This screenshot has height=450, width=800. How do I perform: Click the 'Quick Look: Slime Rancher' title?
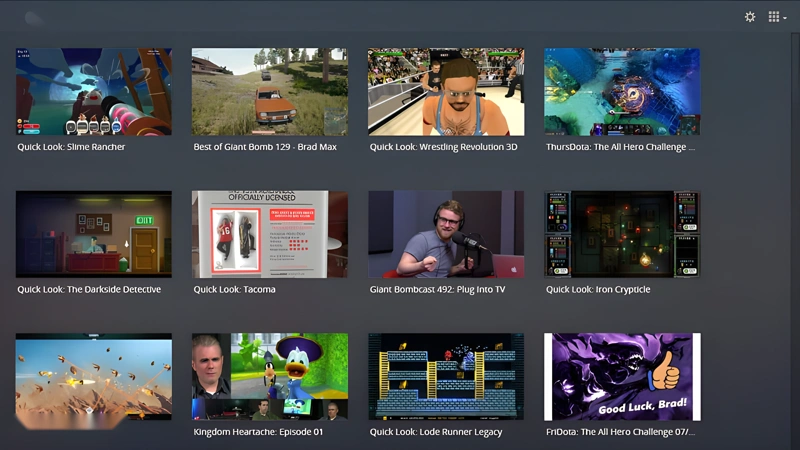(x=71, y=147)
